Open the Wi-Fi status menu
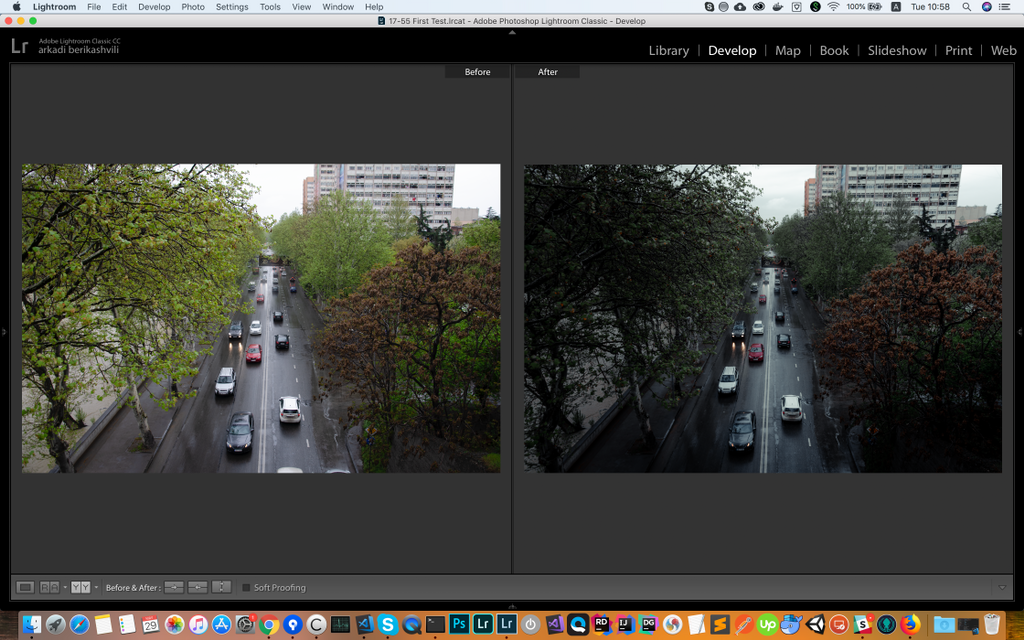Viewport: 1024px width, 640px height. click(833, 7)
